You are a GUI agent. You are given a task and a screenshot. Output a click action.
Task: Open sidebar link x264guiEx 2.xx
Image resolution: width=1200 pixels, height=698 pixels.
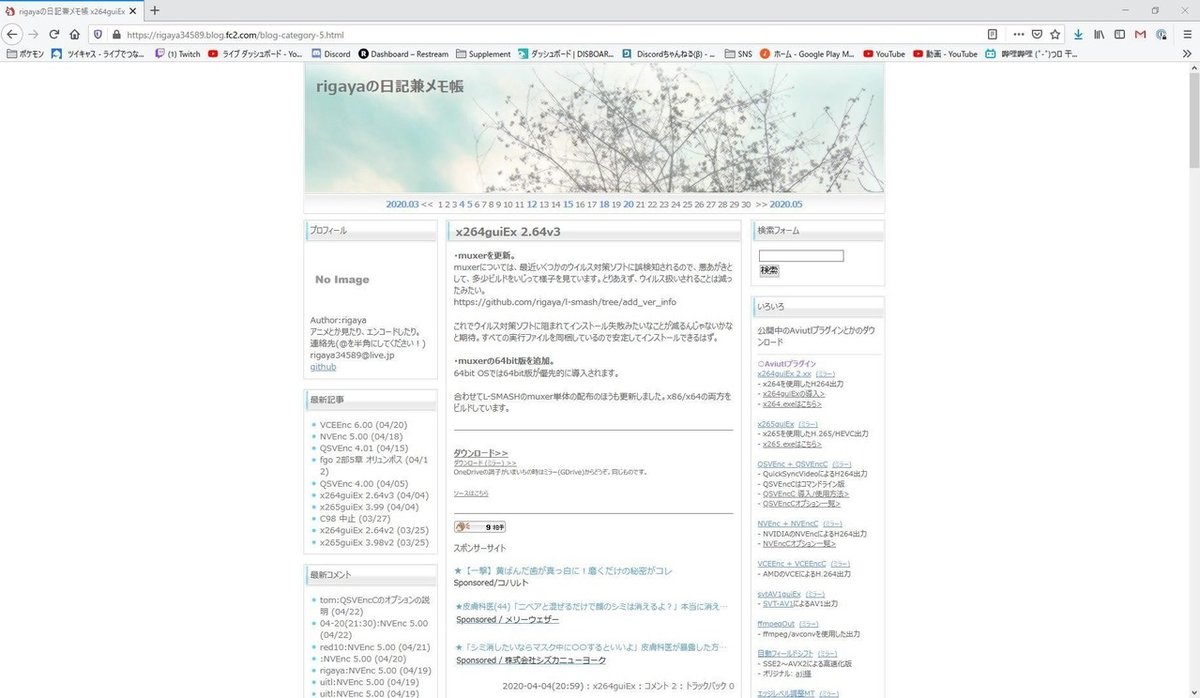pyautogui.click(x=785, y=373)
